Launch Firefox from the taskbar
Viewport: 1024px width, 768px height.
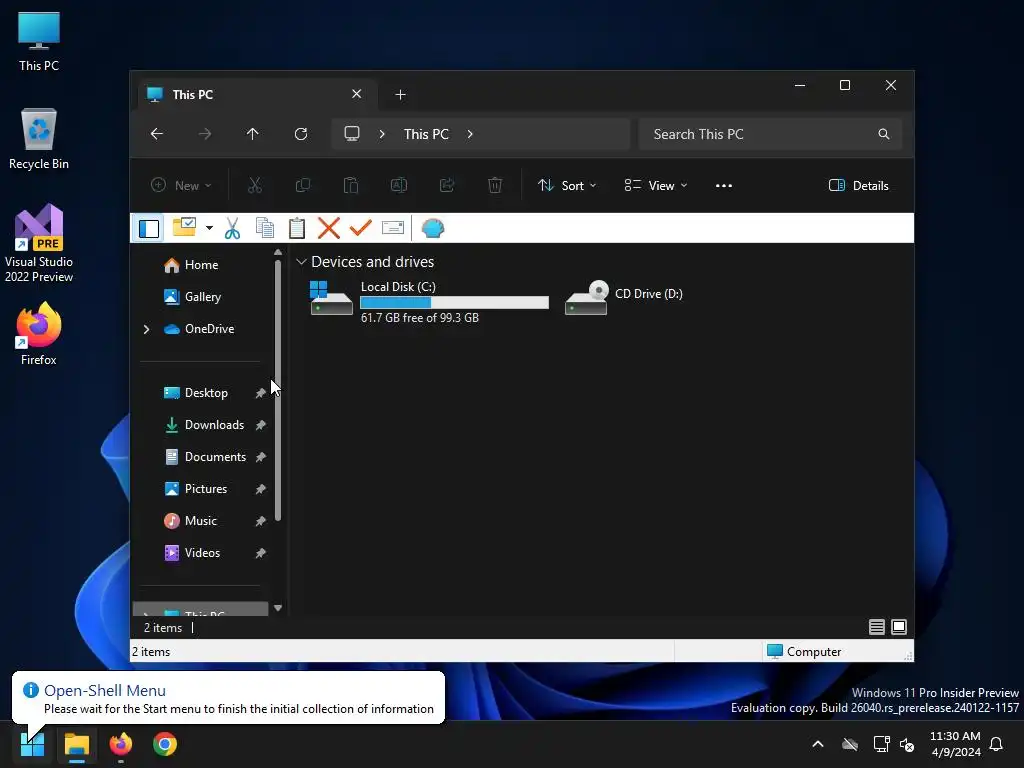tap(121, 744)
